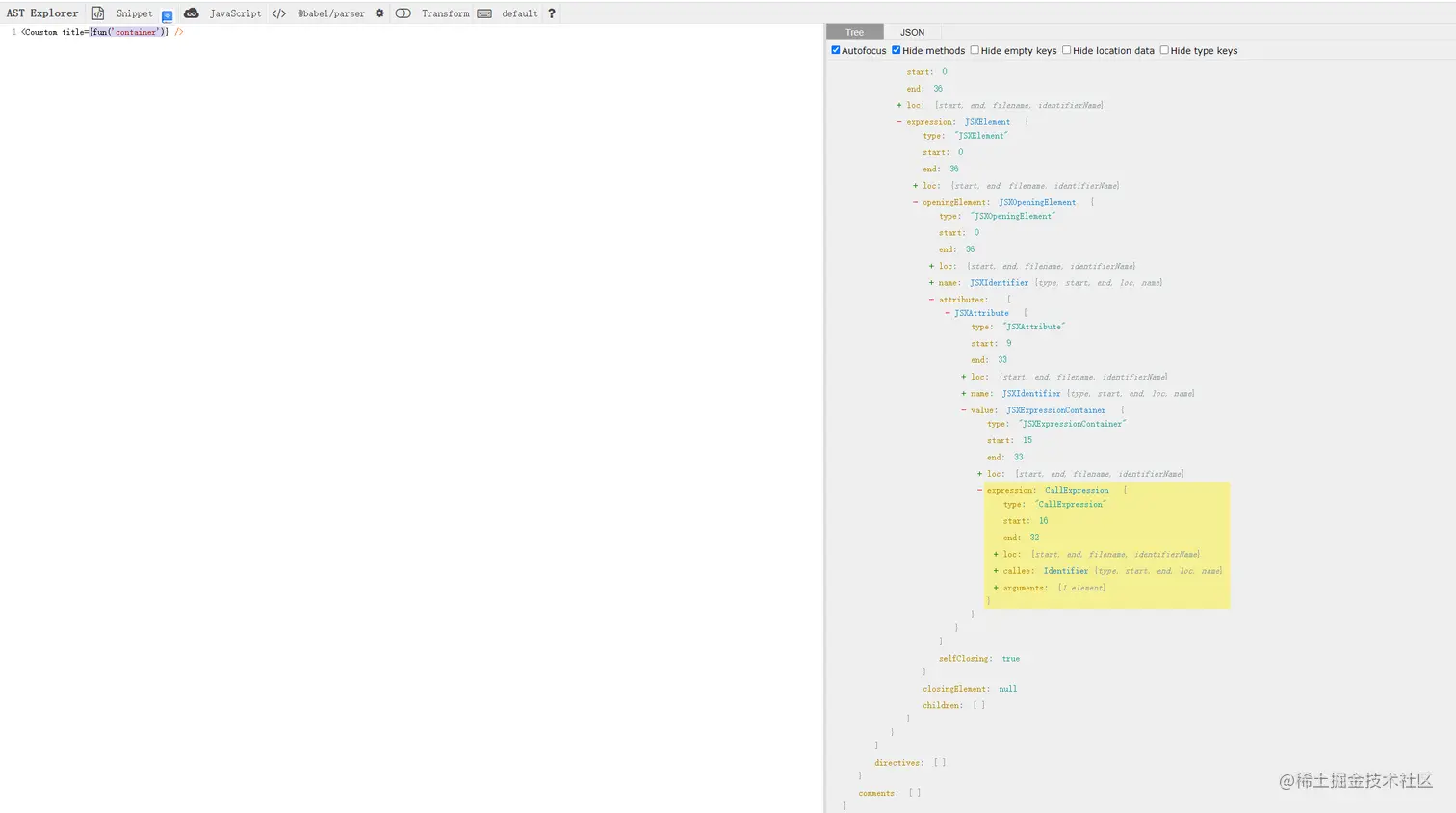Click the directives: [ ] entry
The image size is (1456, 813).
[910, 763]
